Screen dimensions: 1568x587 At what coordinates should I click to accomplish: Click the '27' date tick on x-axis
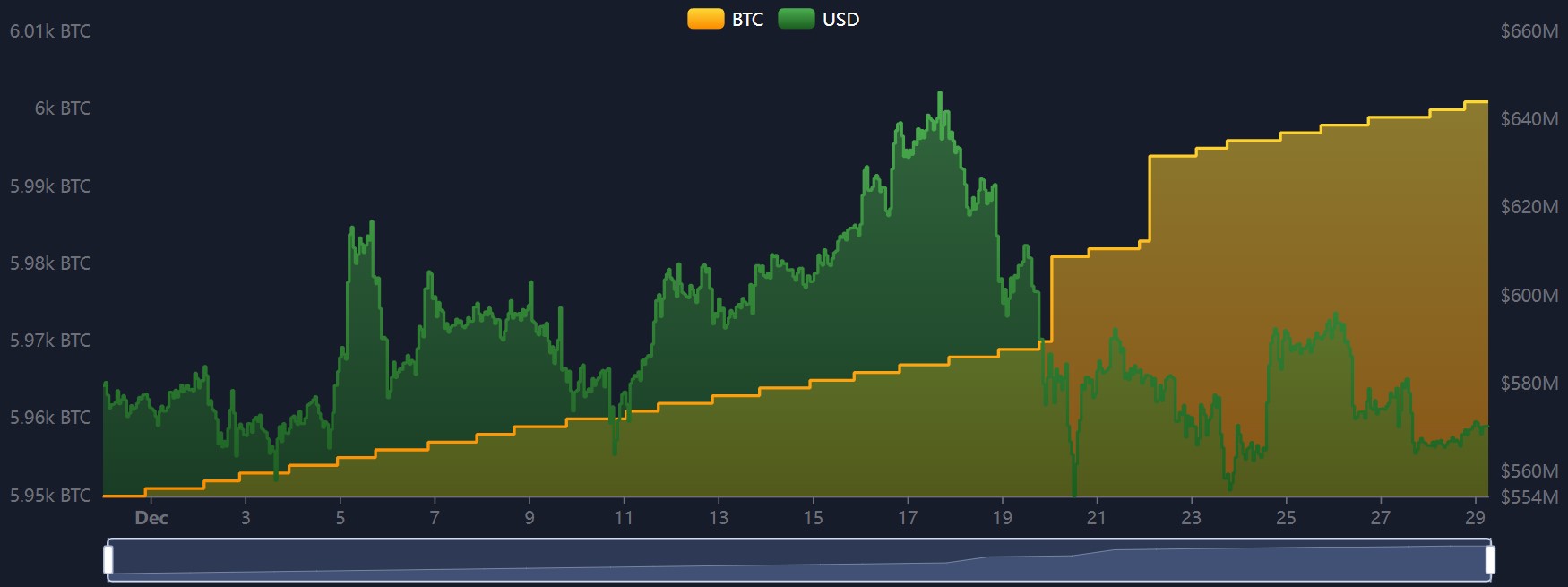click(1380, 518)
